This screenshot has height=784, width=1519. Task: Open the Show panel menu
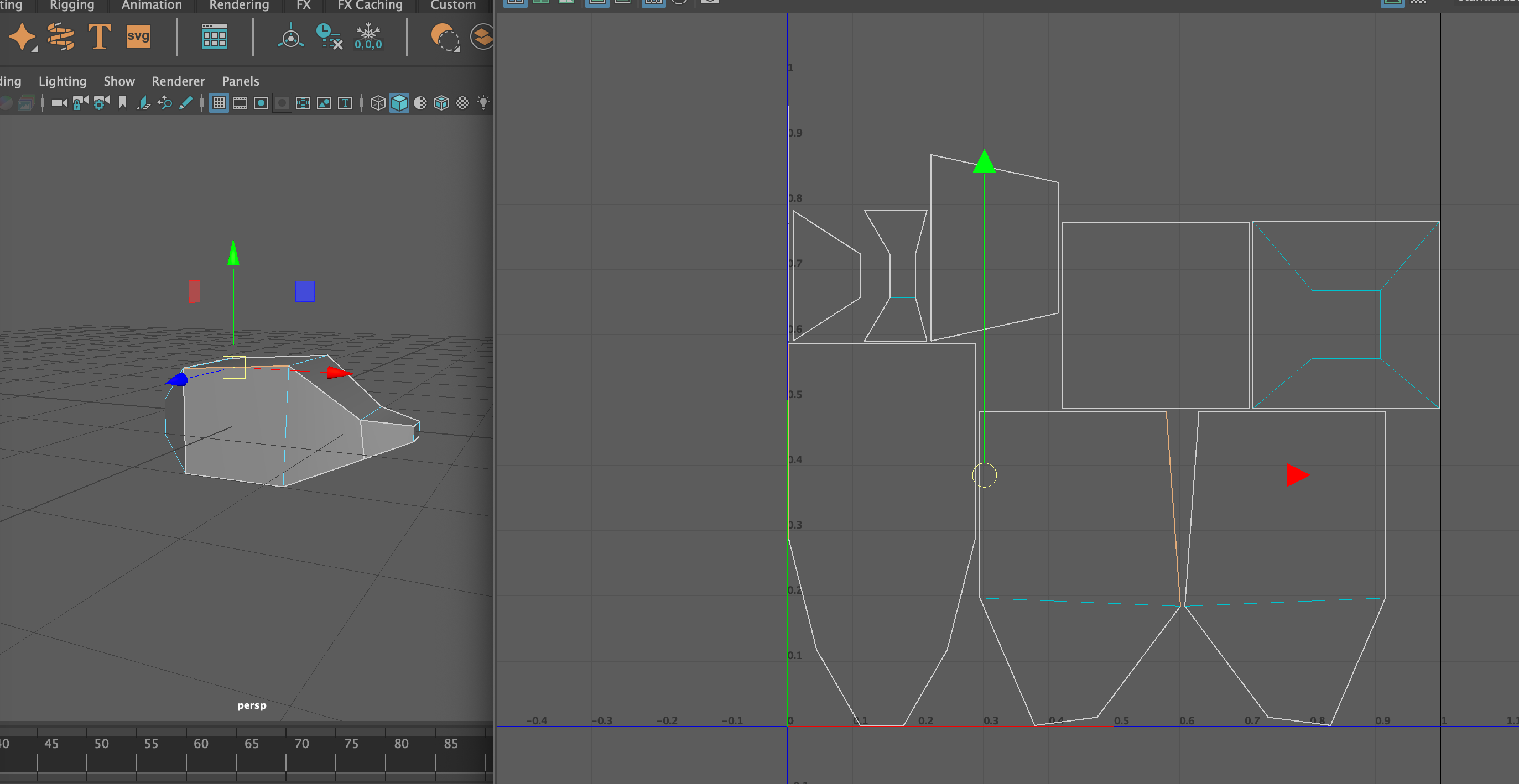(119, 81)
